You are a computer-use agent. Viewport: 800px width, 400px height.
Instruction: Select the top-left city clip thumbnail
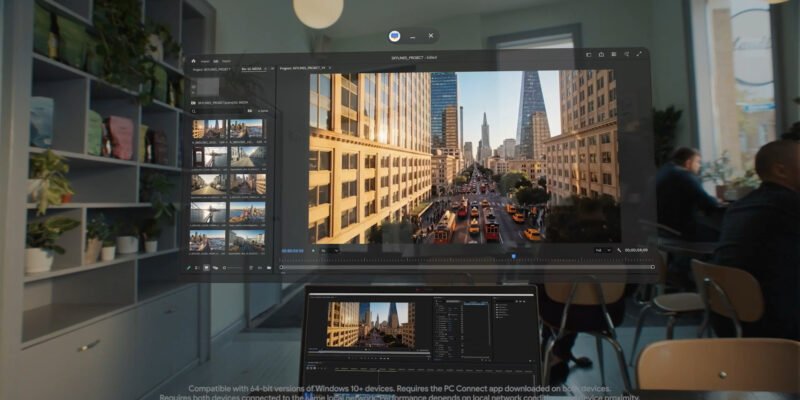tap(208, 129)
